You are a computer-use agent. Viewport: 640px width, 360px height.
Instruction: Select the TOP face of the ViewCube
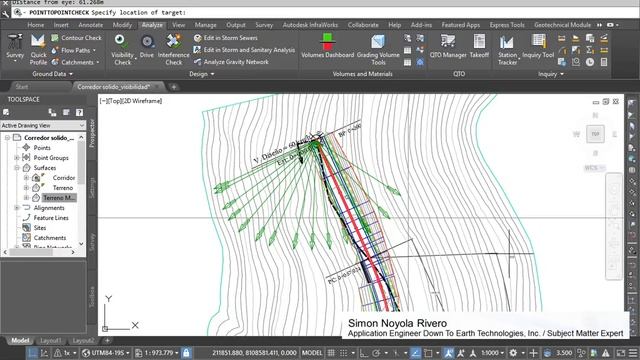[x=596, y=134]
